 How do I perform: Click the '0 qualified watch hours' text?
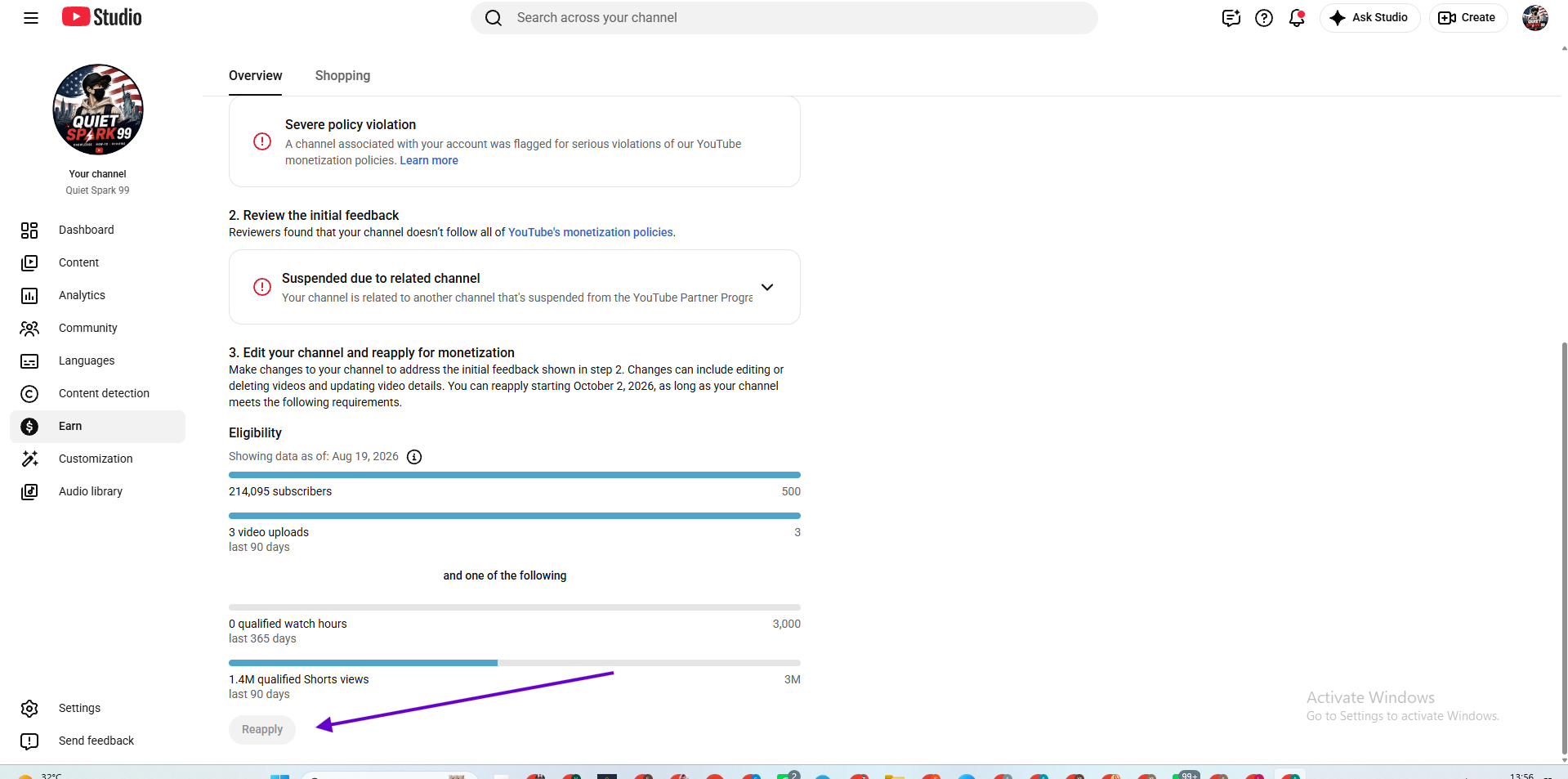click(x=288, y=625)
